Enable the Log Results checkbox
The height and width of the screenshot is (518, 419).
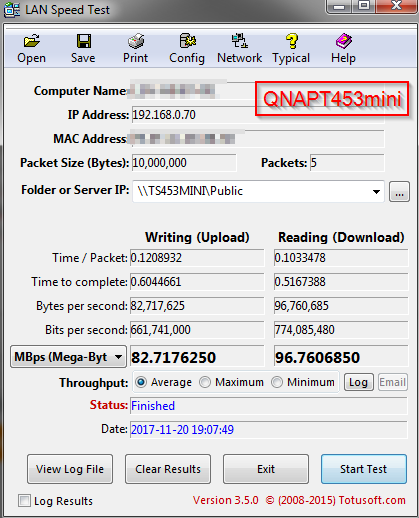pyautogui.click(x=24, y=501)
